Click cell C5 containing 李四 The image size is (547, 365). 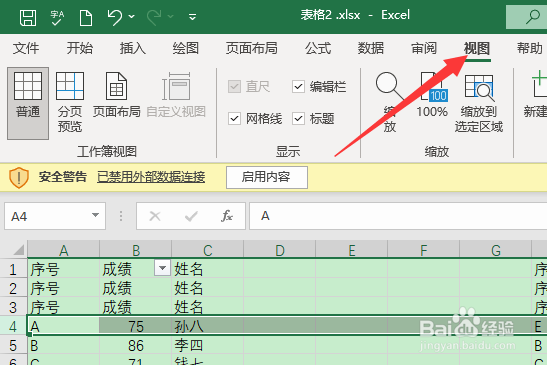pos(208,345)
